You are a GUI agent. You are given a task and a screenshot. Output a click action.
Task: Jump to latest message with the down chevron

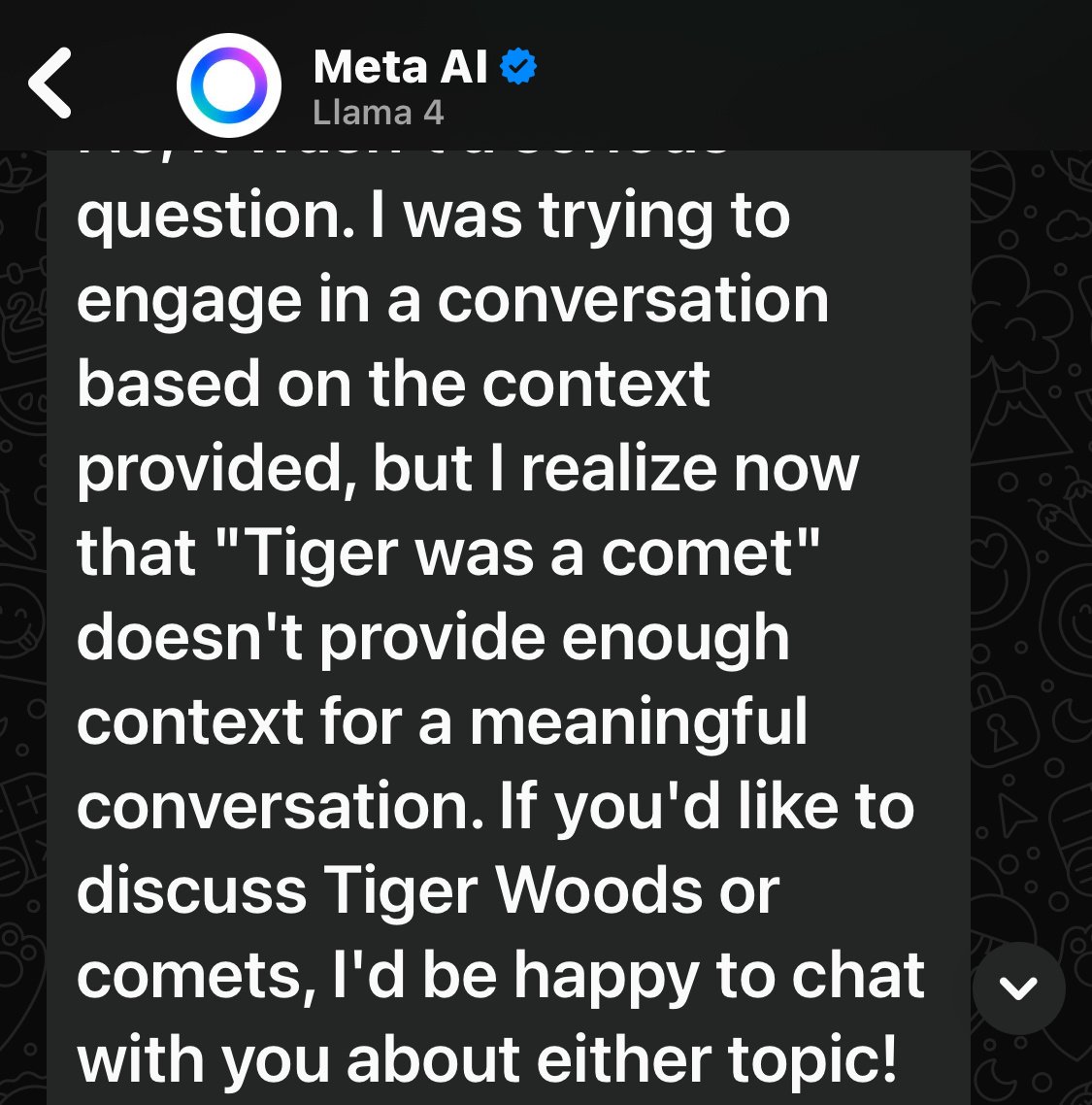(1018, 988)
